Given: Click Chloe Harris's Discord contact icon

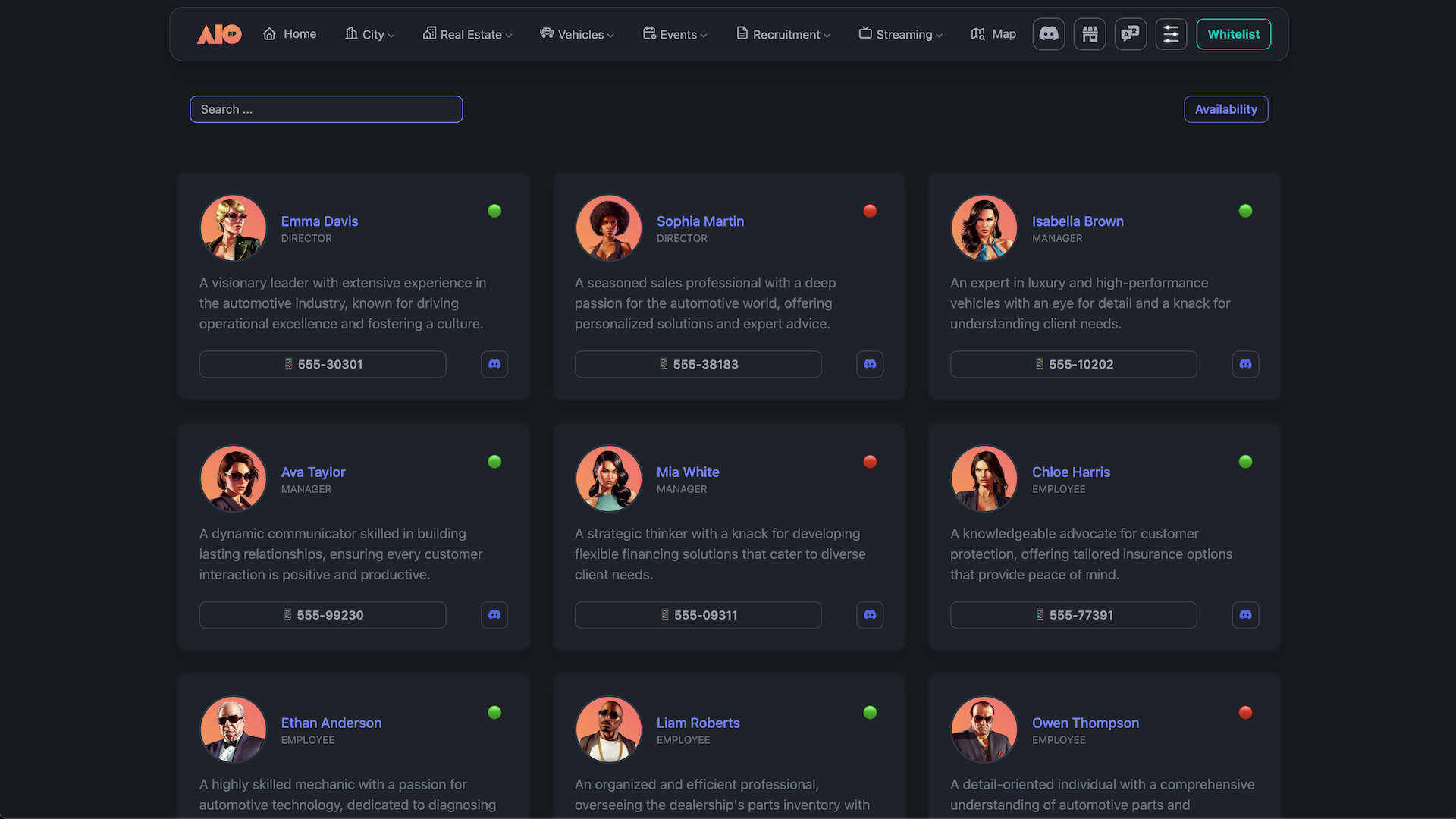Looking at the screenshot, I should click(x=1245, y=615).
